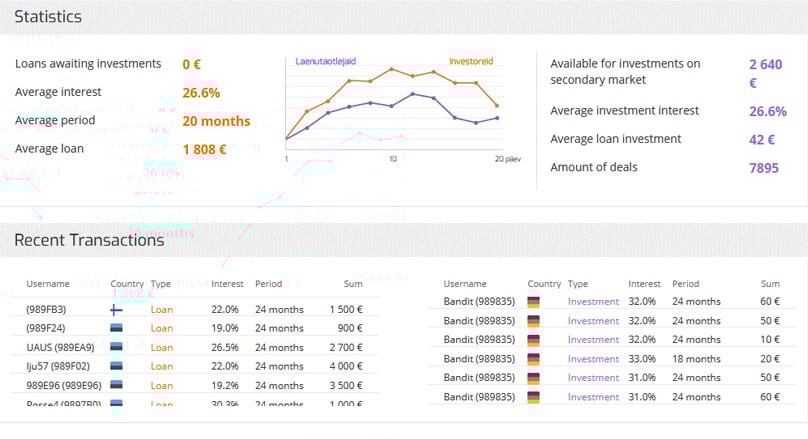
Task: Click the gold 26.6% average interest value
Action: pos(201,93)
